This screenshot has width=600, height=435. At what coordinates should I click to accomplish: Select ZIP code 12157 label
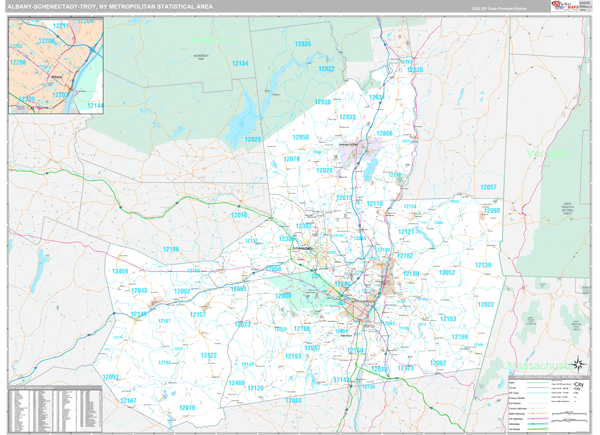pos(198,315)
